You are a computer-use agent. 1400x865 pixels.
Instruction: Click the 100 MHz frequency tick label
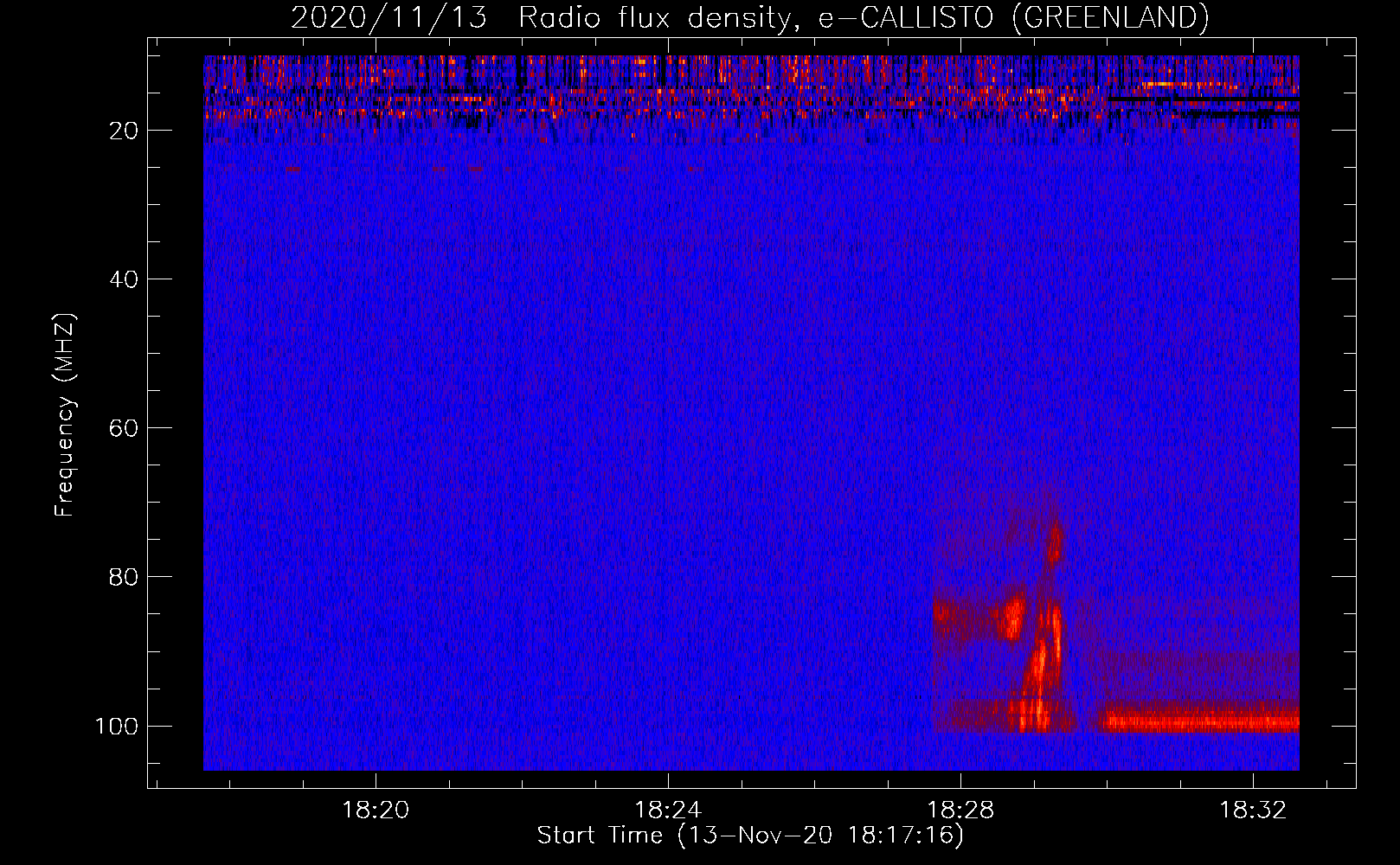(117, 726)
